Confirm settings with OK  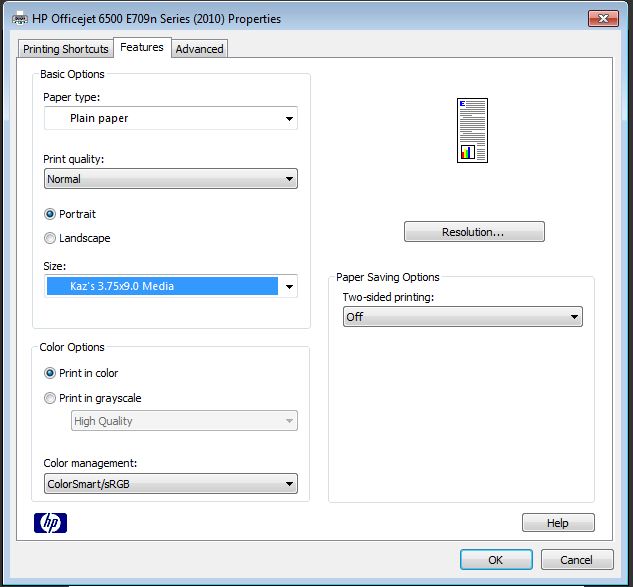click(x=496, y=560)
